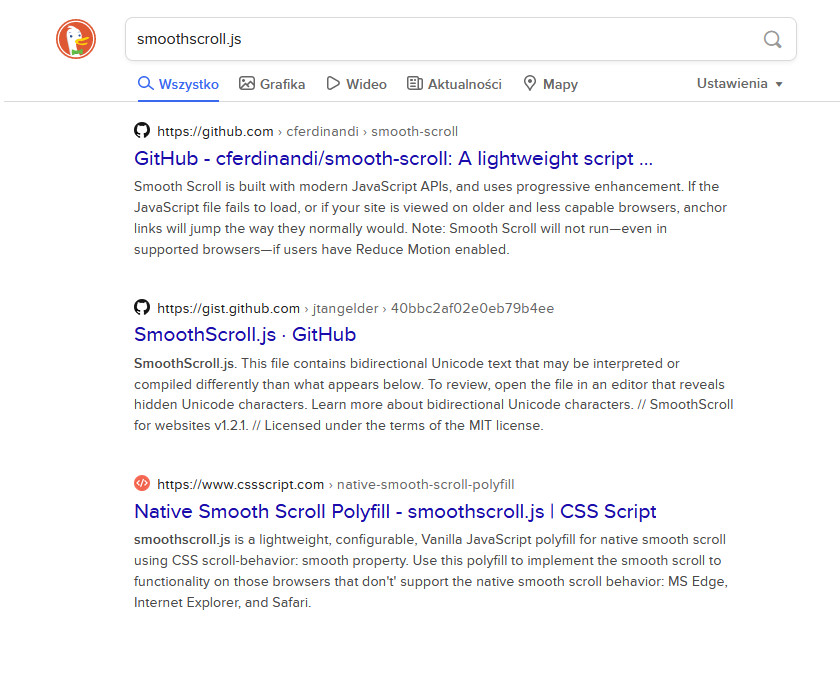Click the Grafika image icon
The height and width of the screenshot is (676, 840).
click(x=247, y=84)
